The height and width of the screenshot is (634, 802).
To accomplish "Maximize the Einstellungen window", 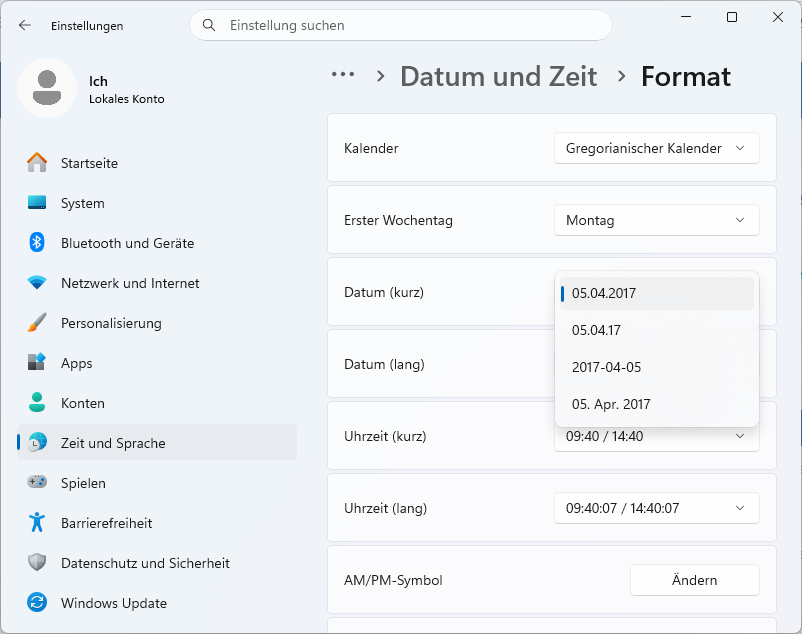I will [x=732, y=17].
